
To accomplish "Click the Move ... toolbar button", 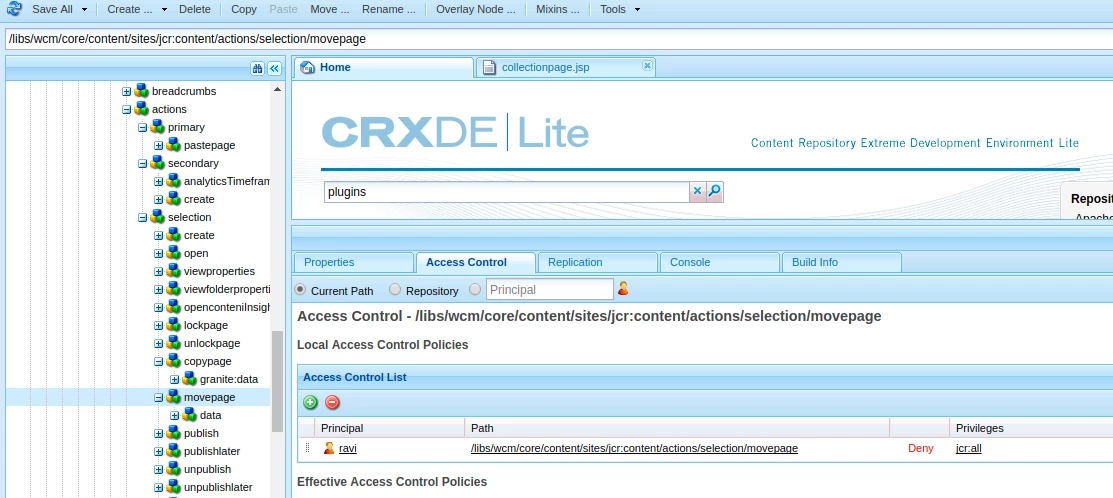I will tap(329, 9).
